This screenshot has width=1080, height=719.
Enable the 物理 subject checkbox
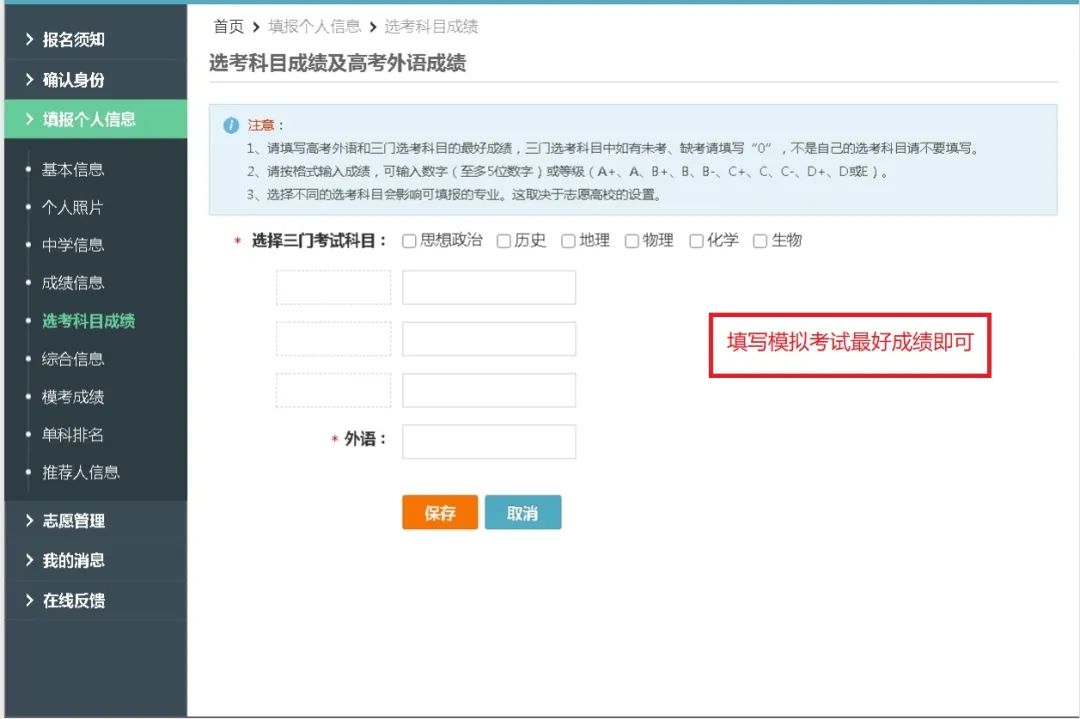coord(632,241)
